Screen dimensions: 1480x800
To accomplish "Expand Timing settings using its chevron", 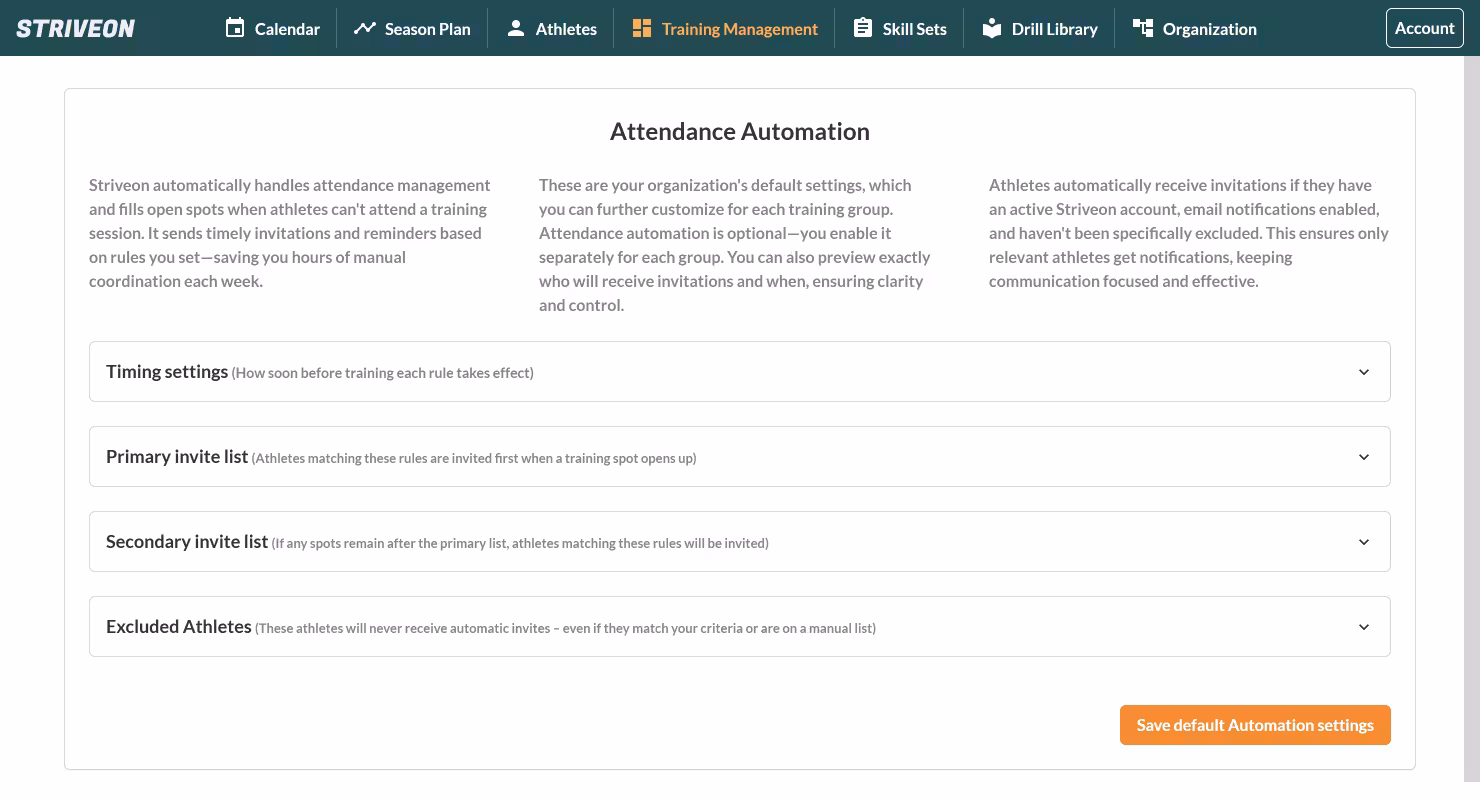I will (x=1364, y=372).
